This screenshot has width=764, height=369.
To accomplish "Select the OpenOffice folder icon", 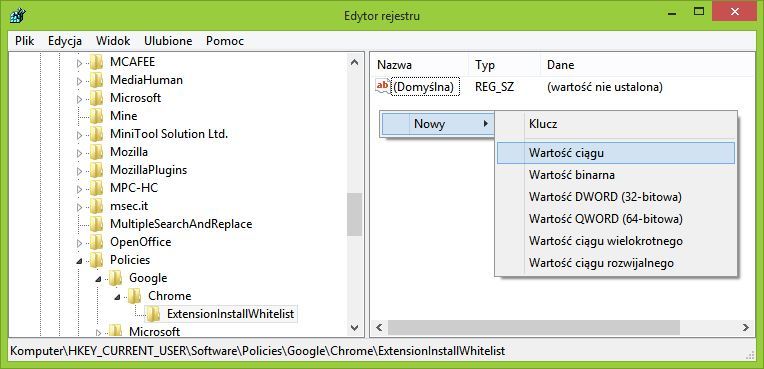I will [x=96, y=242].
